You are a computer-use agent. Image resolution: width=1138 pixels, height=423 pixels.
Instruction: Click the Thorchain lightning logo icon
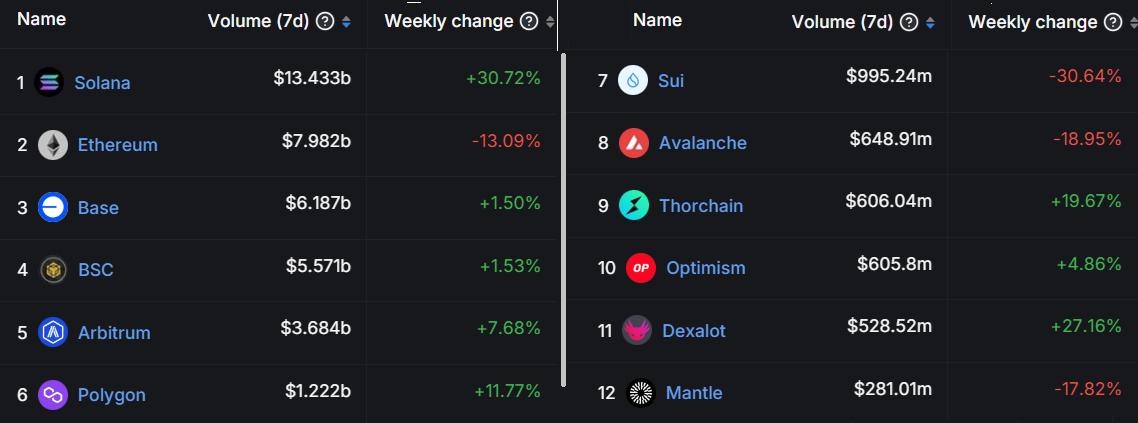pyautogui.click(x=634, y=205)
